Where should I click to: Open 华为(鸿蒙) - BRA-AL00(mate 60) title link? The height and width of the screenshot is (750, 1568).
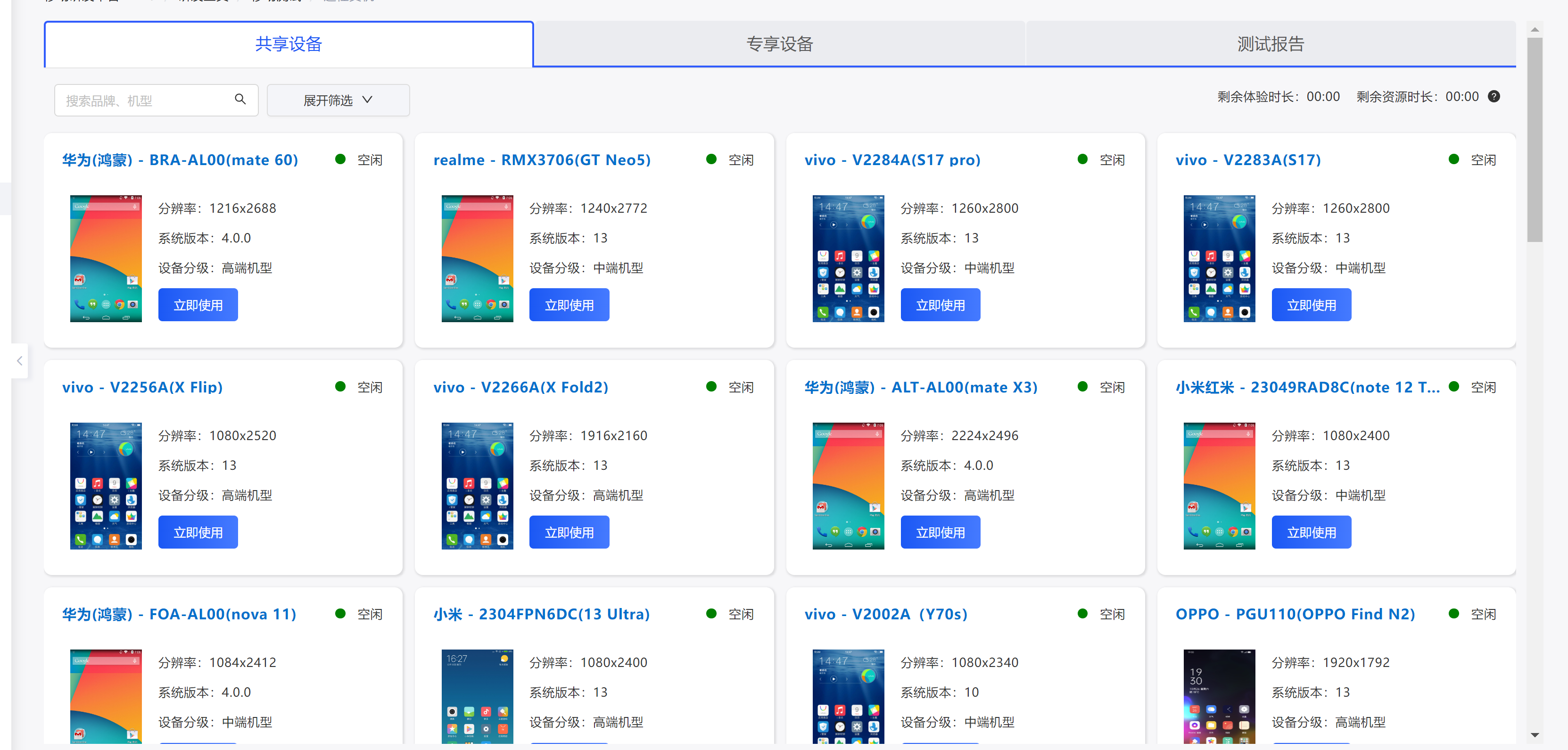(180, 159)
